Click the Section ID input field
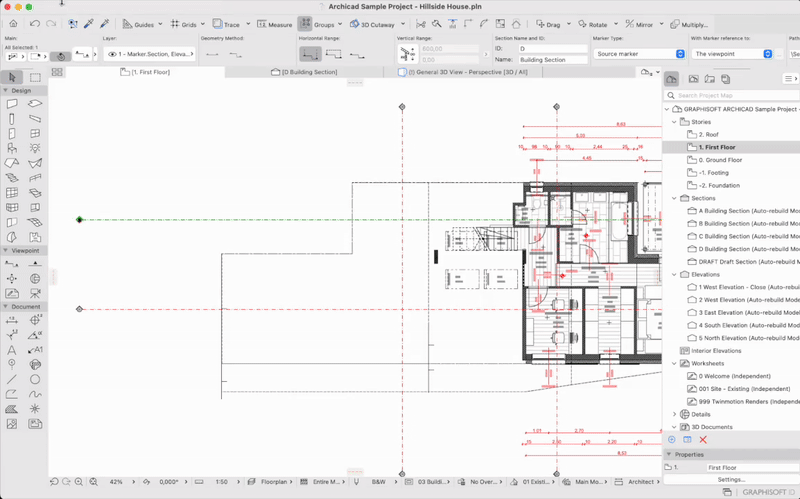The image size is (800, 499). pyautogui.click(x=553, y=48)
